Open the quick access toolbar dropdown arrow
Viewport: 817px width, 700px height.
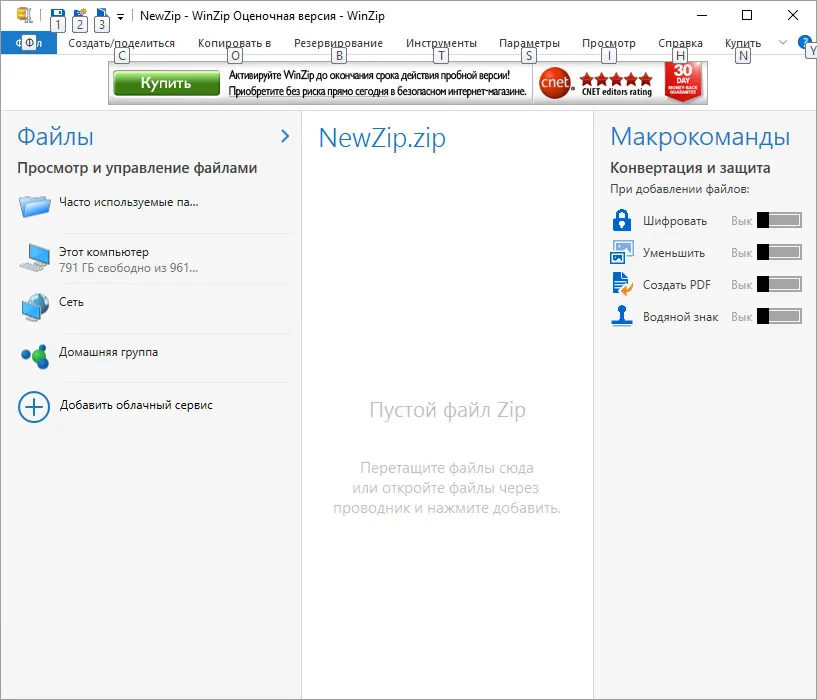point(120,17)
